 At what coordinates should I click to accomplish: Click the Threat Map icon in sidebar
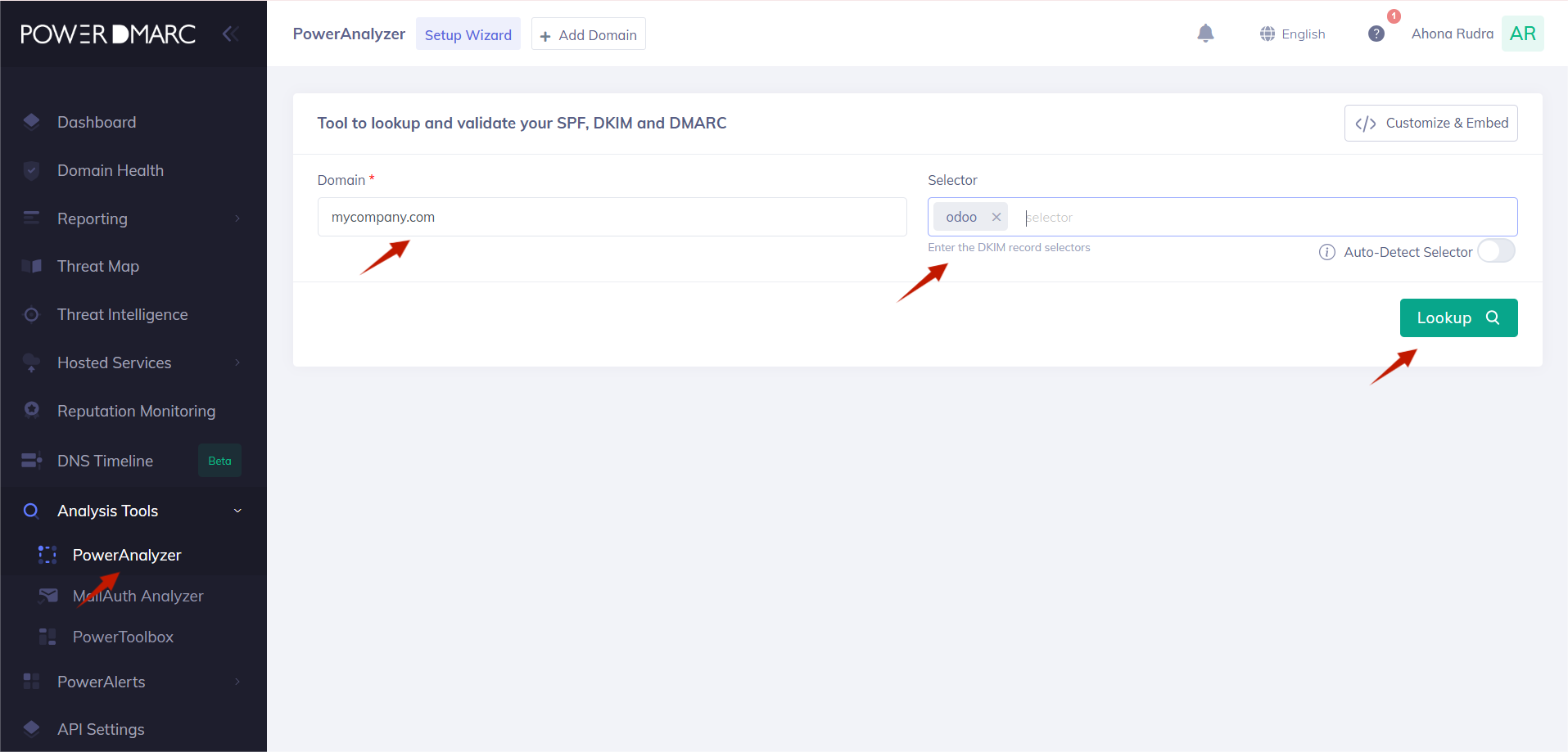click(32, 266)
